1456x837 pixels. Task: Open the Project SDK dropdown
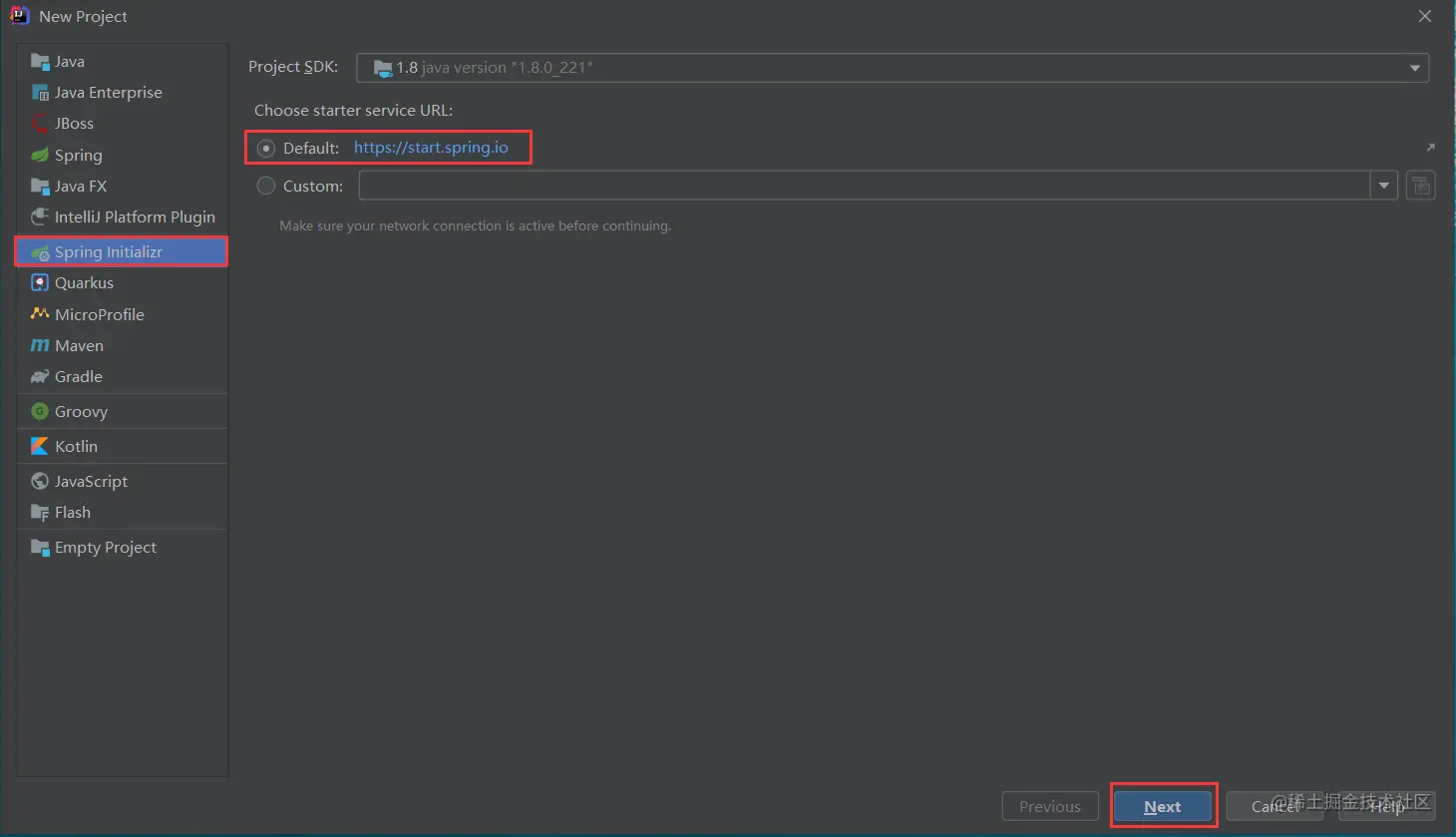tap(893, 68)
